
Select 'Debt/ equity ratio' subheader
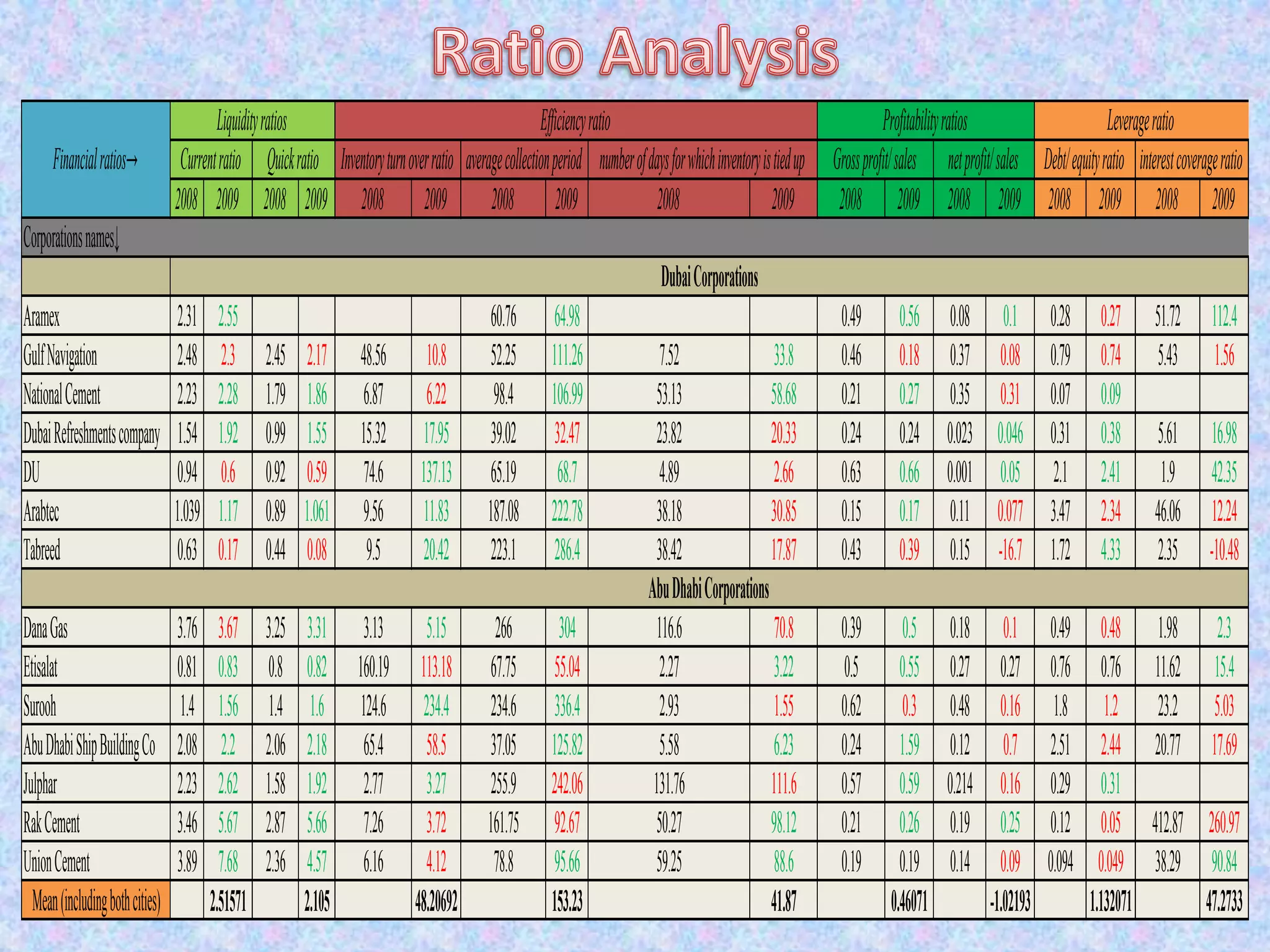tap(1084, 160)
